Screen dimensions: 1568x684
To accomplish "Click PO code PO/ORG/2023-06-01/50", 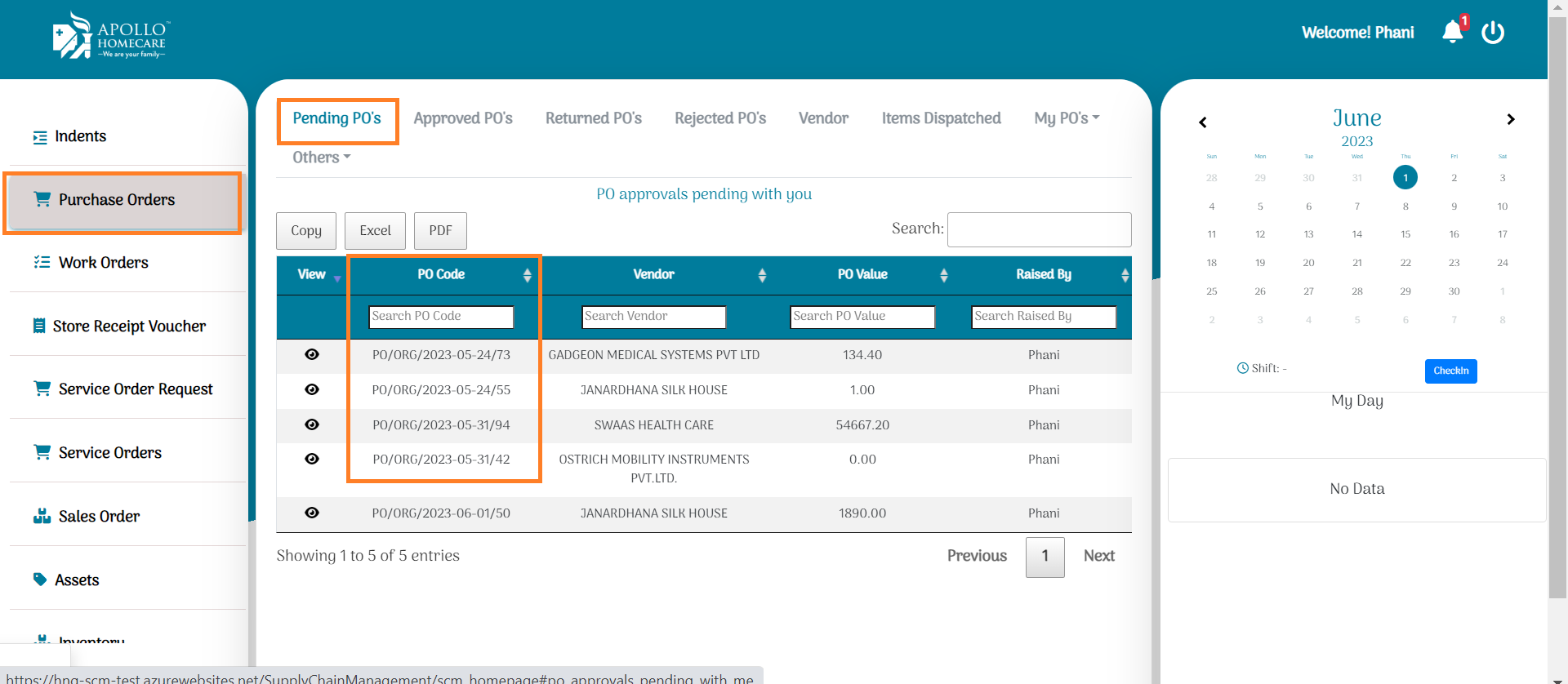I will point(441,513).
